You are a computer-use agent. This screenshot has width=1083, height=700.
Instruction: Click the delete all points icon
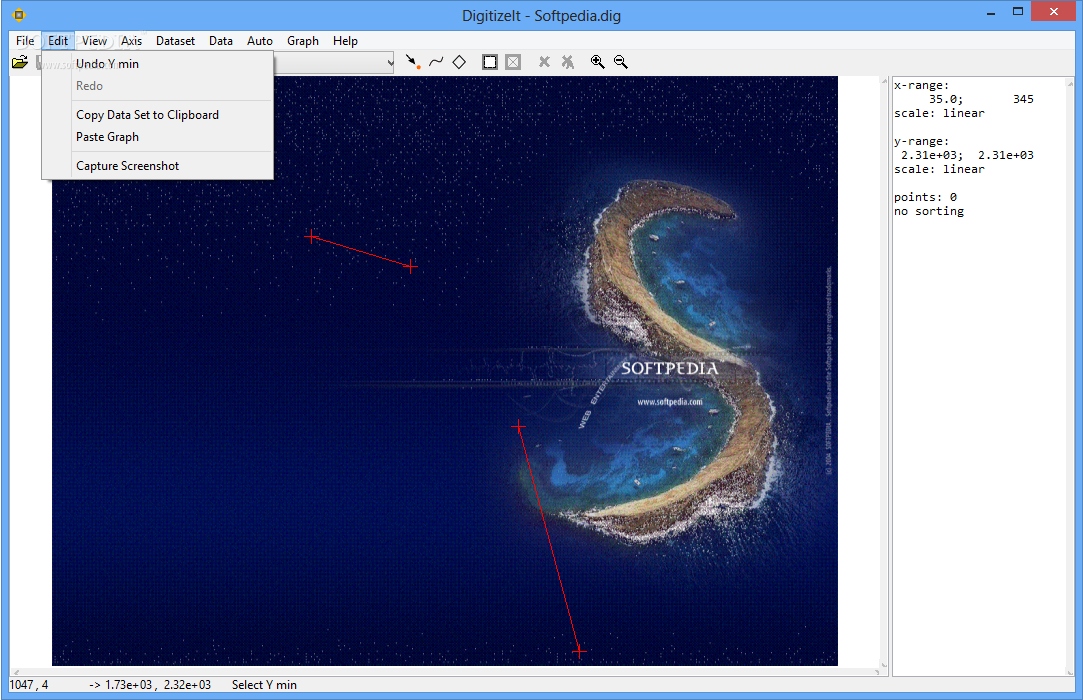pyautogui.click(x=568, y=62)
